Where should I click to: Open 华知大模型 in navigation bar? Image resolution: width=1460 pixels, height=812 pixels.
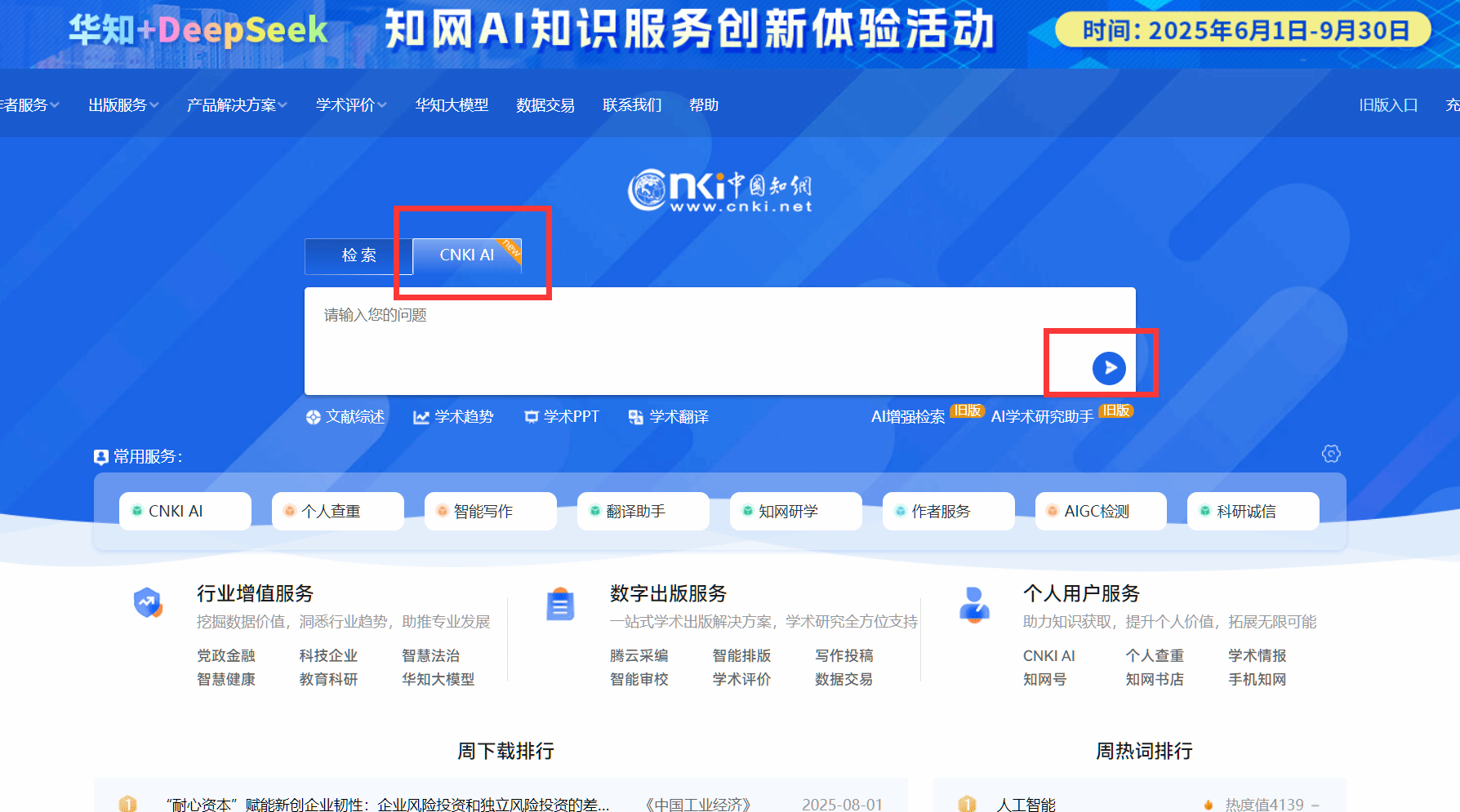point(452,105)
